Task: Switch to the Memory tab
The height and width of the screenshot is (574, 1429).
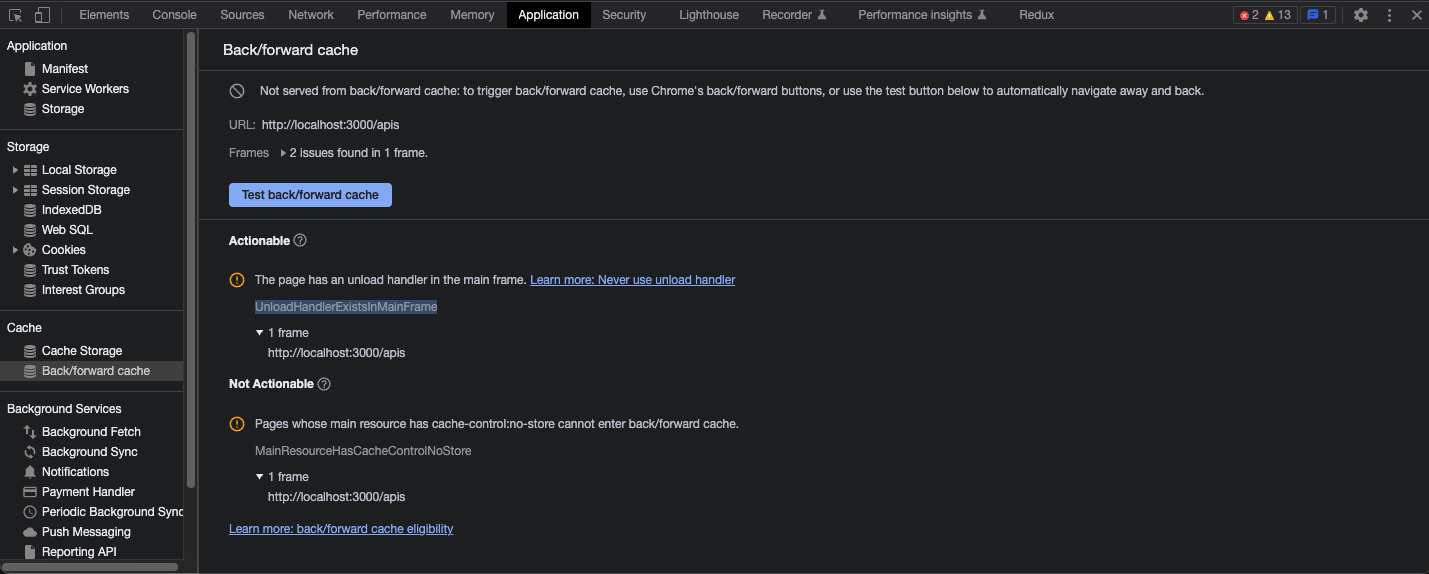Action: 472,15
